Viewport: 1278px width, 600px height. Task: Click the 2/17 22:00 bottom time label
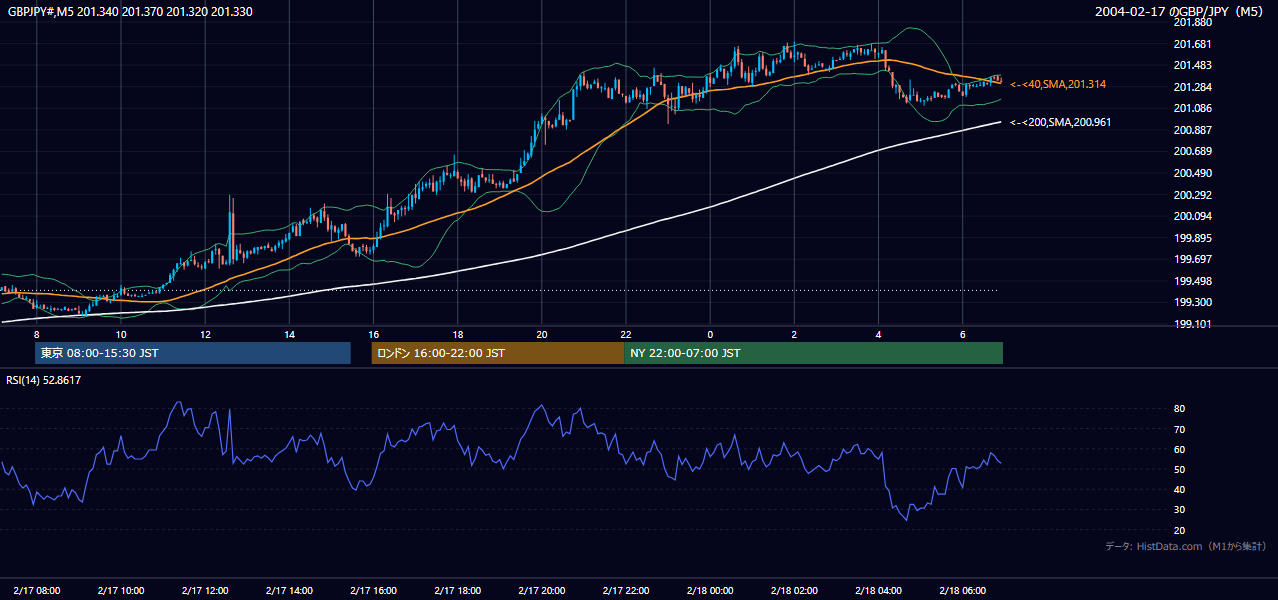click(x=626, y=591)
